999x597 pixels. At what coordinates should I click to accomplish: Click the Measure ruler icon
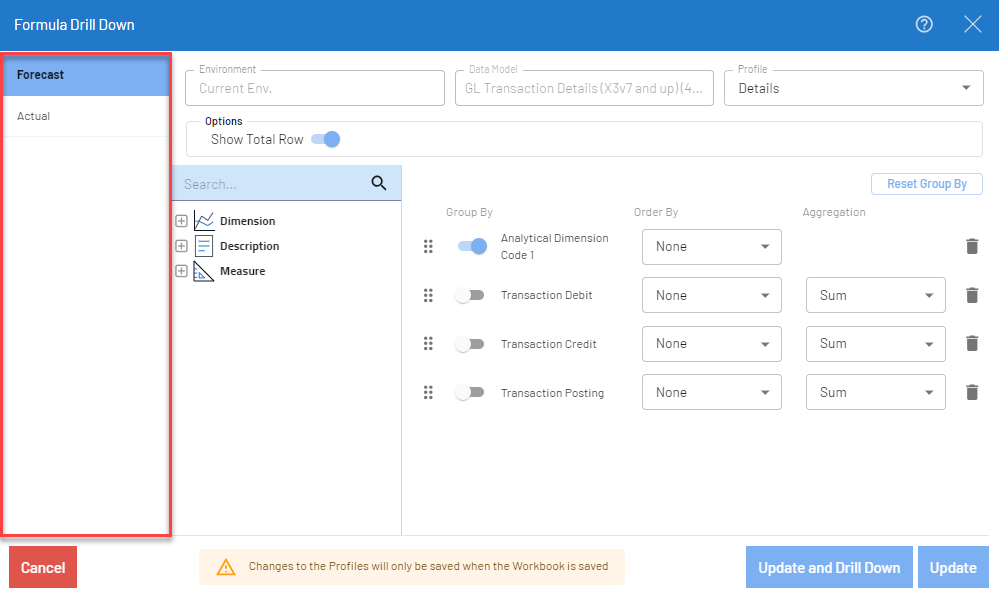(x=204, y=271)
